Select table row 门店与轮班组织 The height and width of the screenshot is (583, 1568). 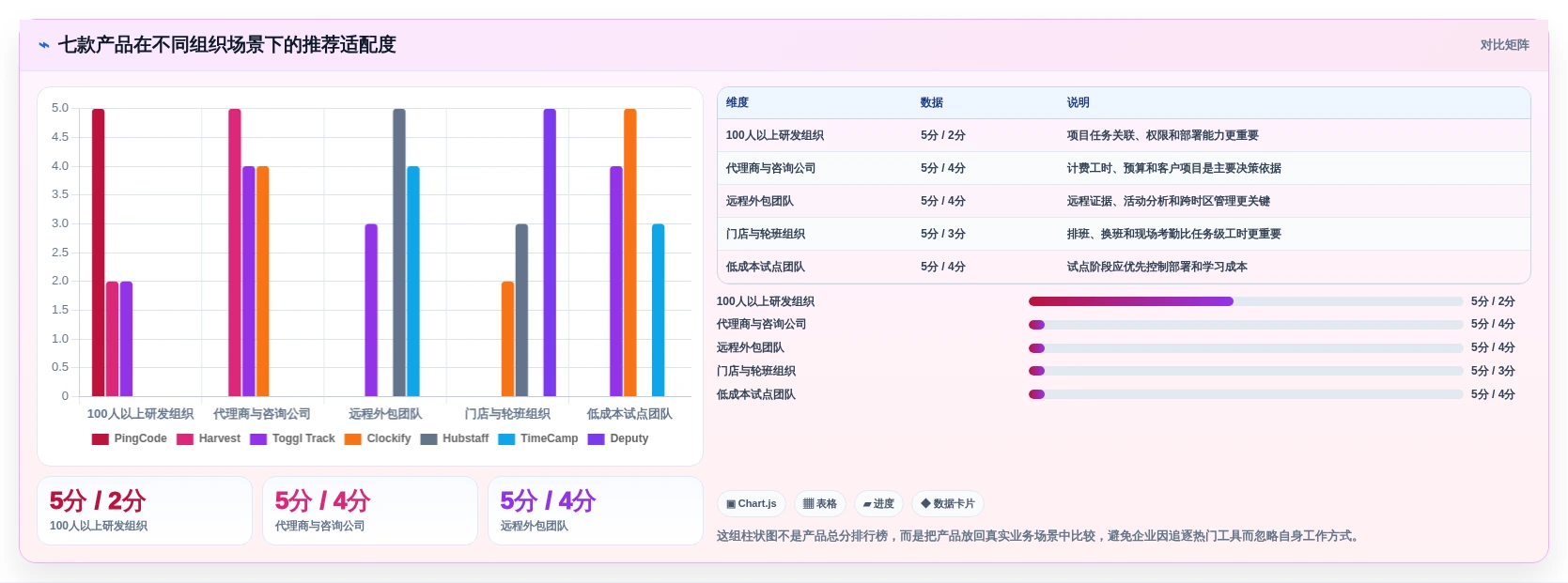click(1124, 235)
